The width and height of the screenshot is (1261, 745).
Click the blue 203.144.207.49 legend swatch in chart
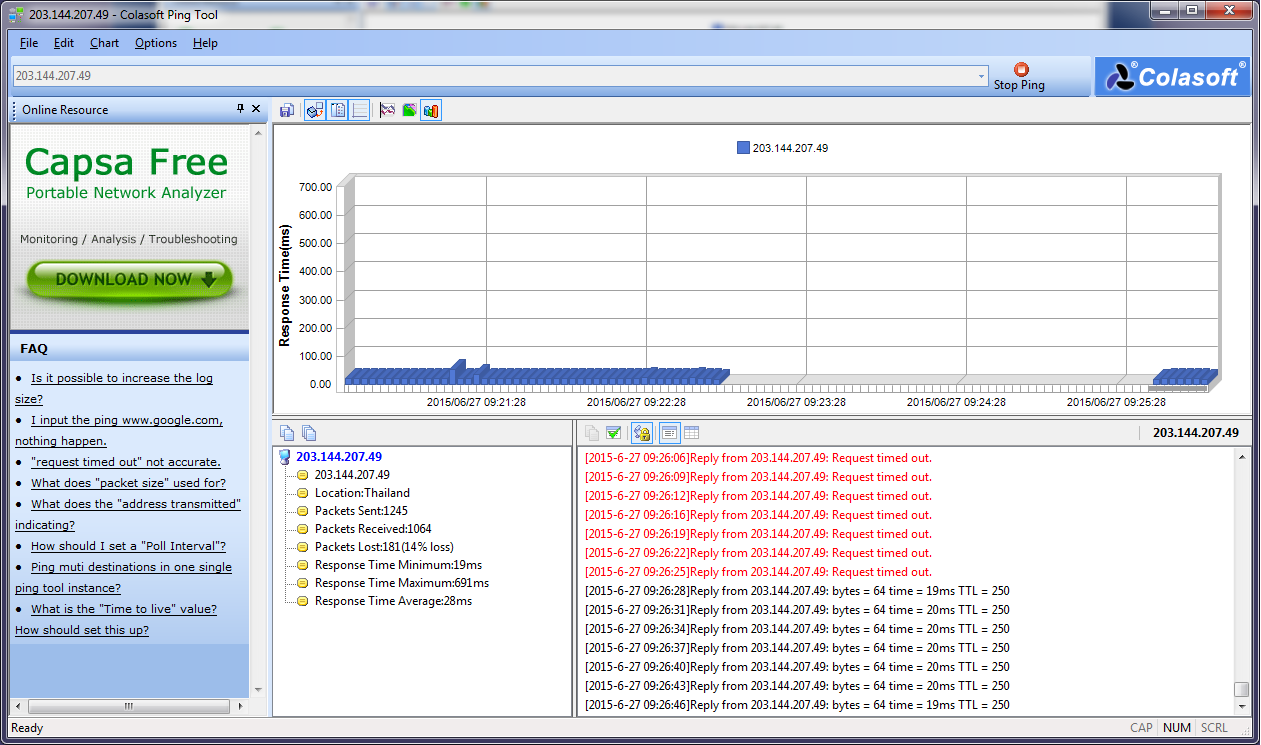(743, 148)
